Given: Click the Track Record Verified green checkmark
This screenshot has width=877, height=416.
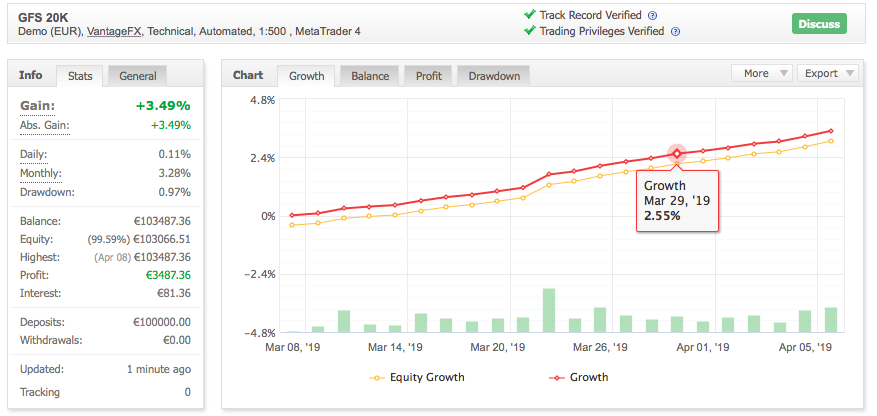Looking at the screenshot, I should (530, 15).
